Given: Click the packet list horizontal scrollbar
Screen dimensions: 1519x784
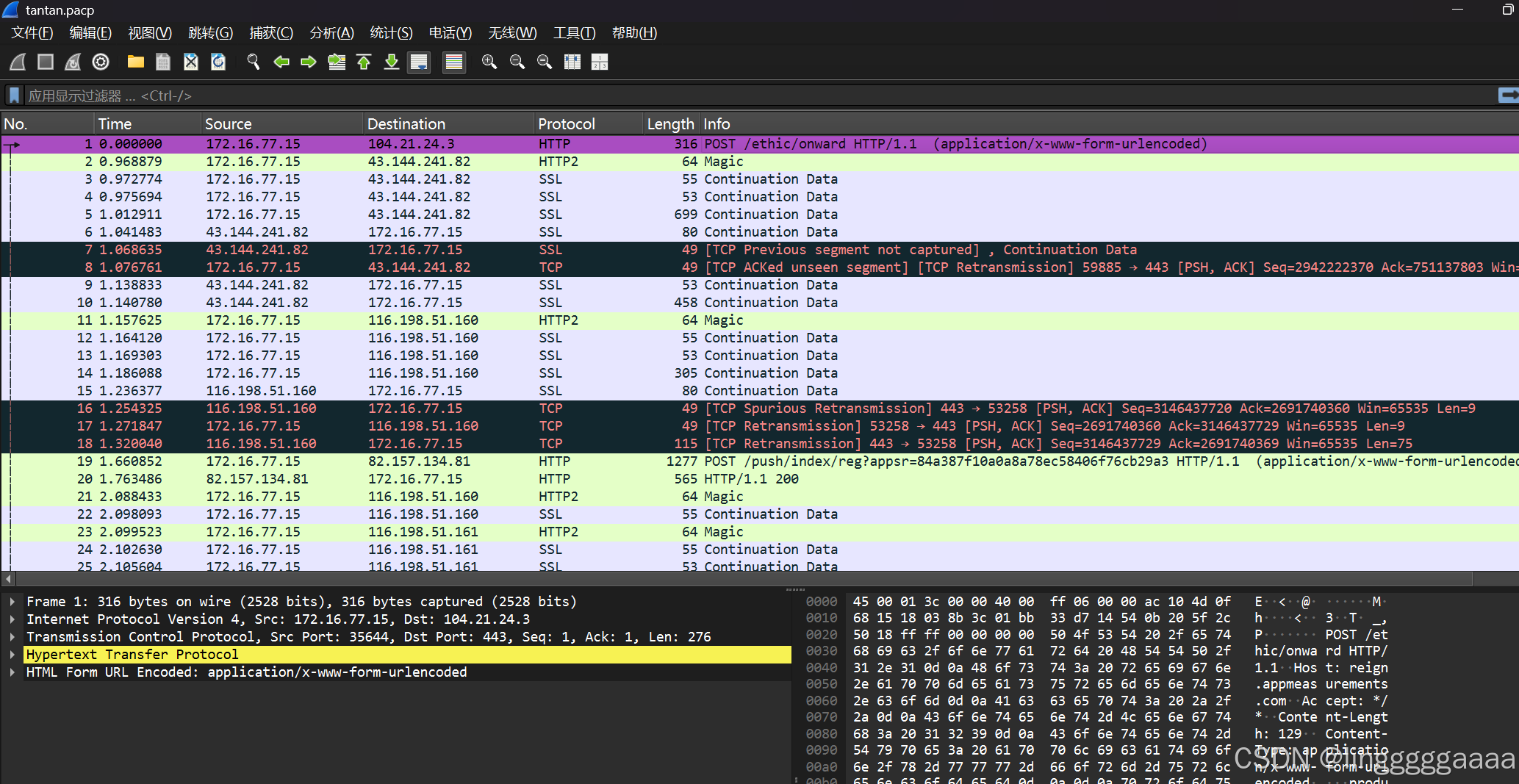Looking at the screenshot, I should click(x=744, y=579).
